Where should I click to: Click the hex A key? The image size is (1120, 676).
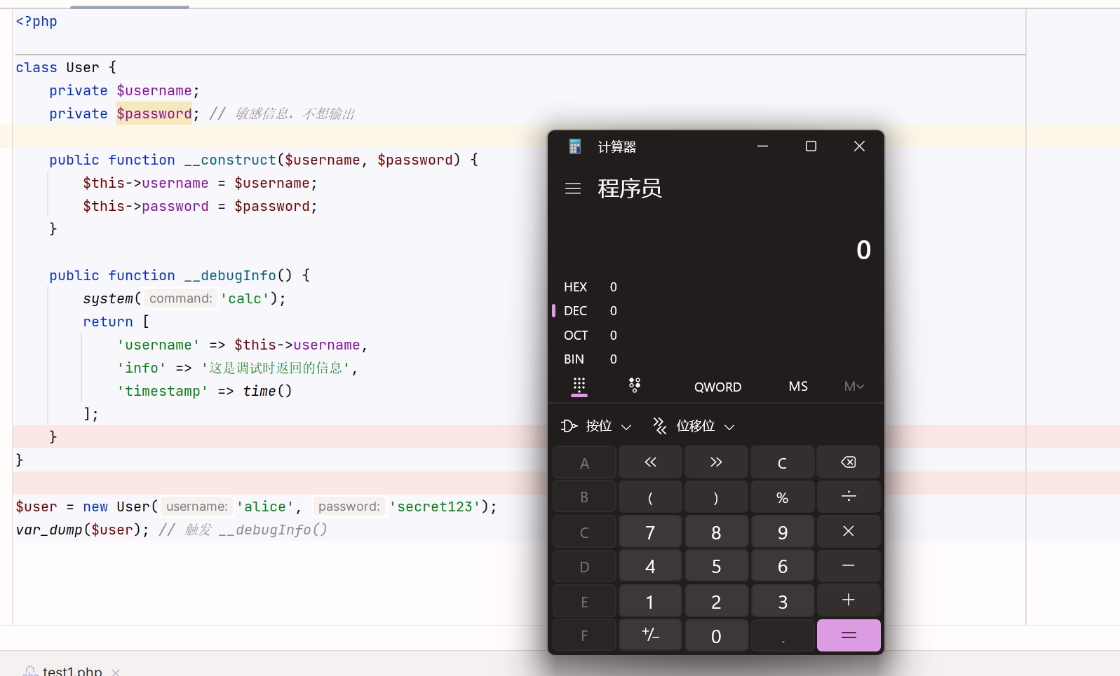coord(584,462)
